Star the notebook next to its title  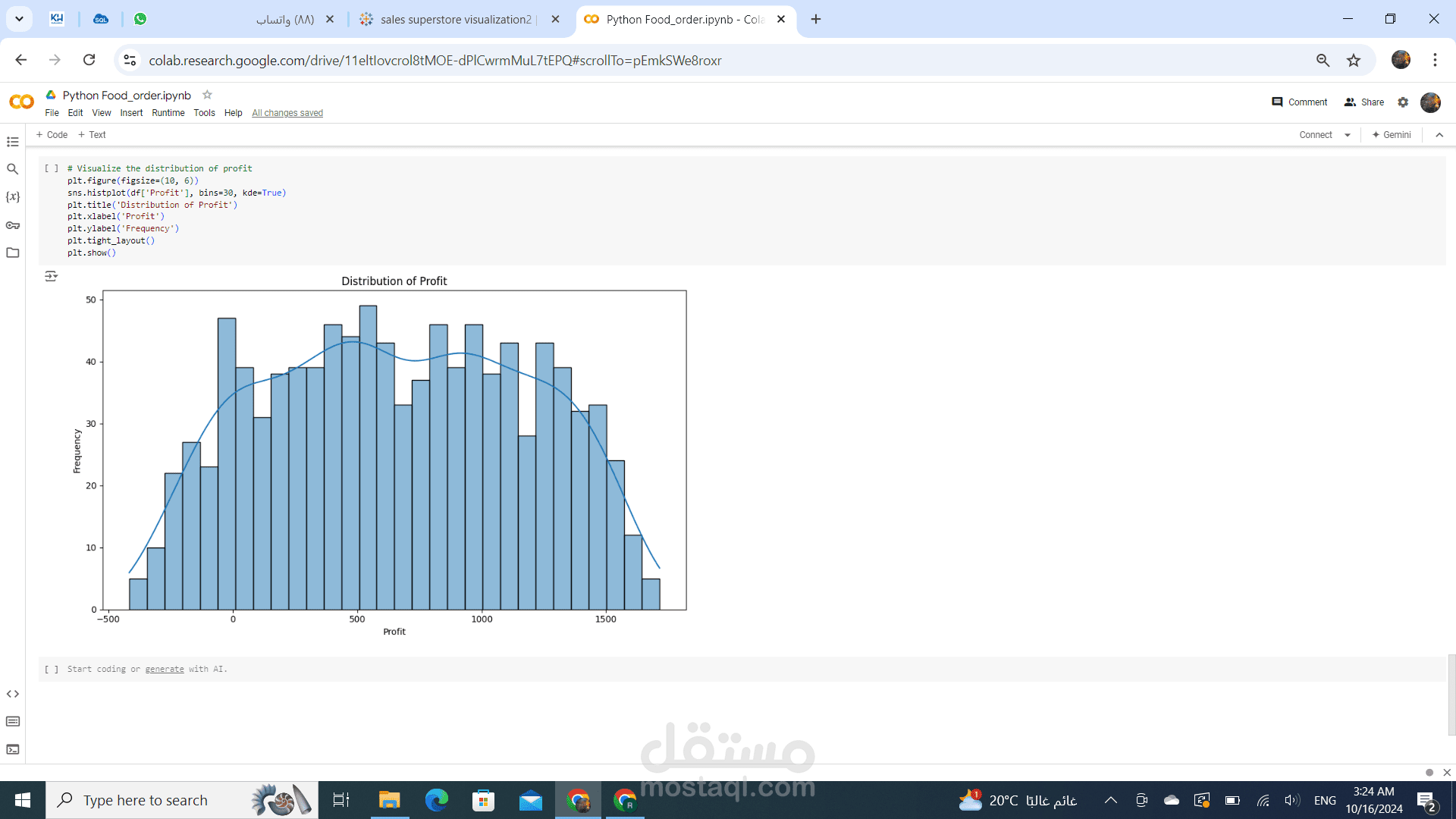coord(207,95)
